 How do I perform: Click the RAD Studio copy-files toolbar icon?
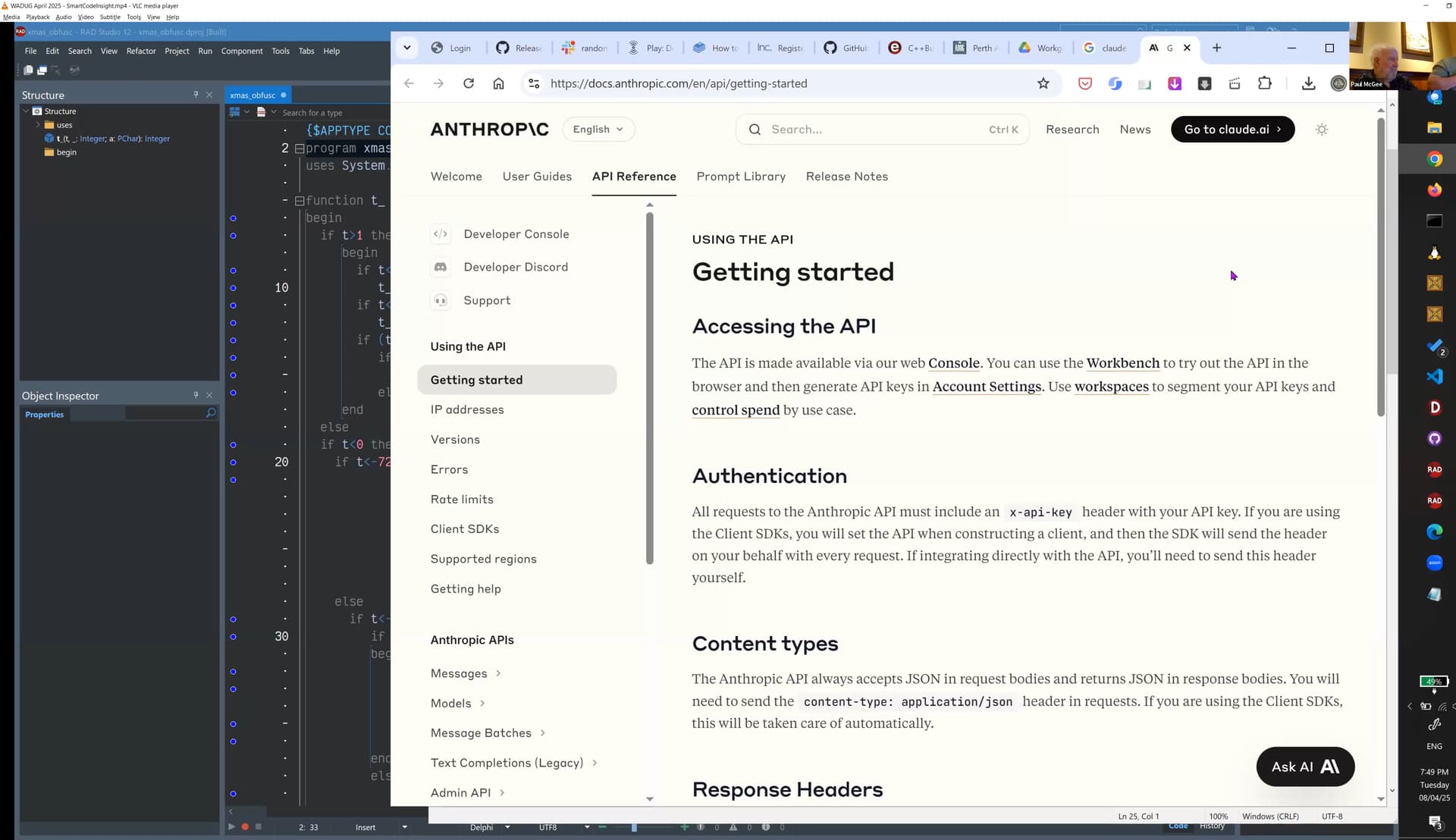tap(28, 70)
